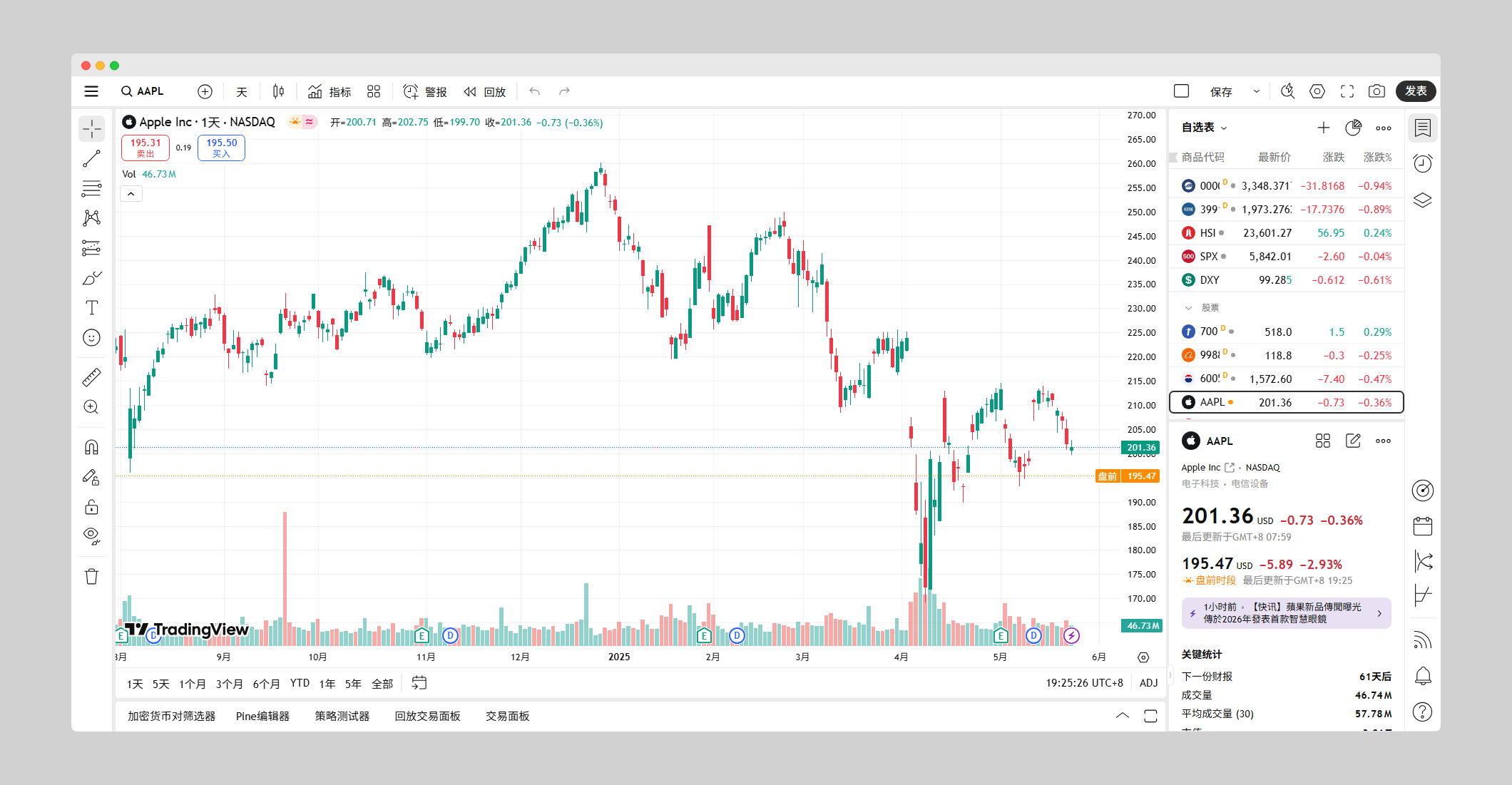Open quick search icon in top toolbar
Viewport: 1512px width, 785px height.
(x=1287, y=91)
